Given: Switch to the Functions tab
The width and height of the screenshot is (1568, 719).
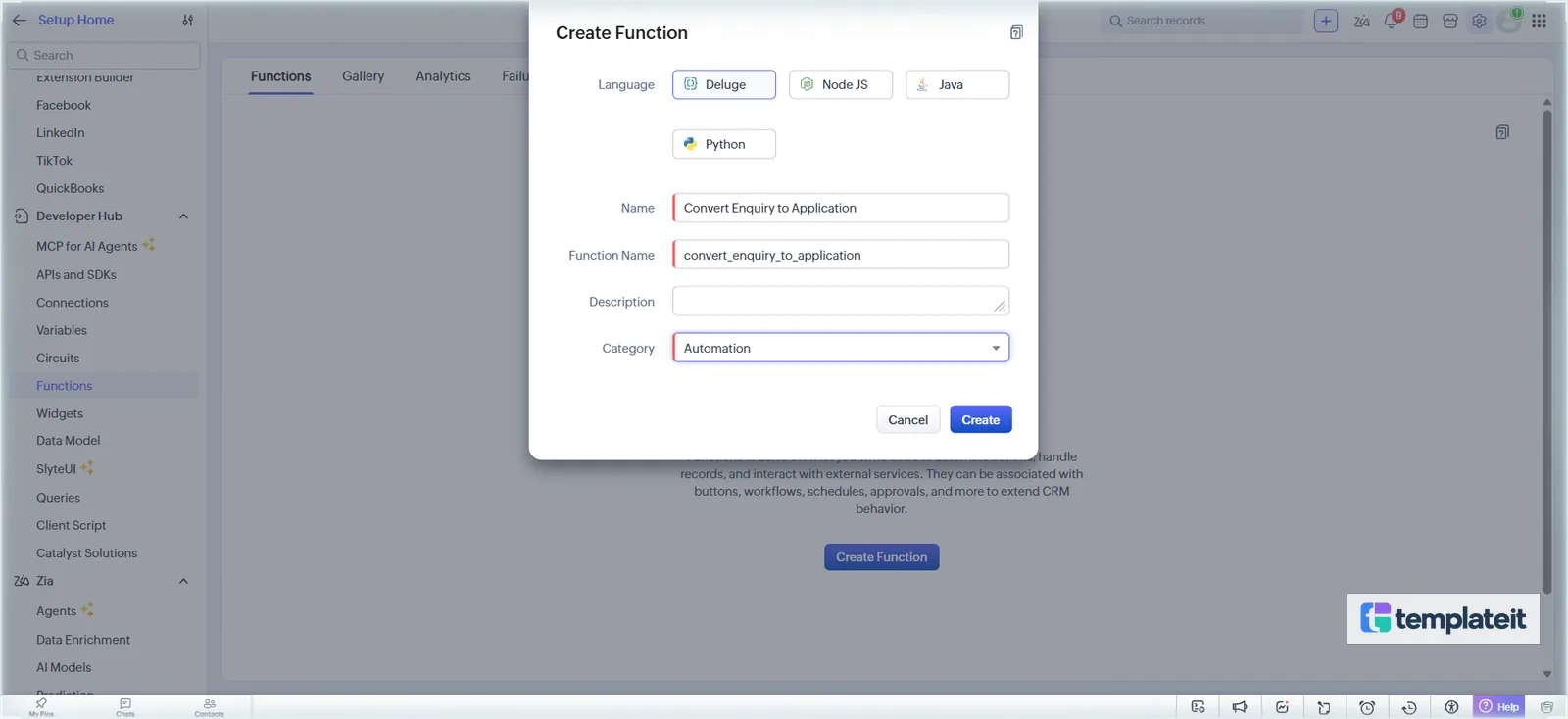Looking at the screenshot, I should point(280,76).
